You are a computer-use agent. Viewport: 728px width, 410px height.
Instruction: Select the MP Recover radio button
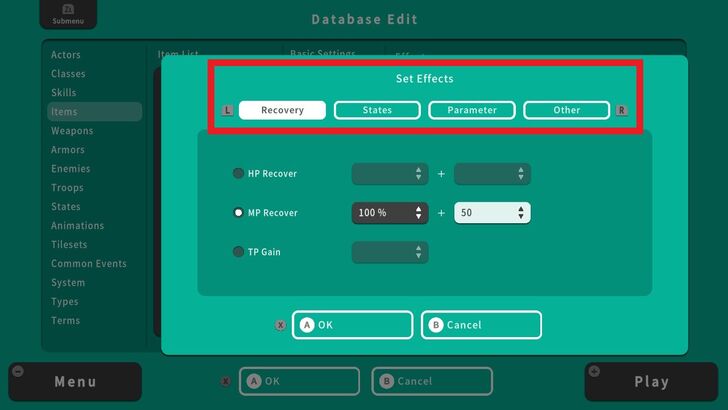pos(238,213)
